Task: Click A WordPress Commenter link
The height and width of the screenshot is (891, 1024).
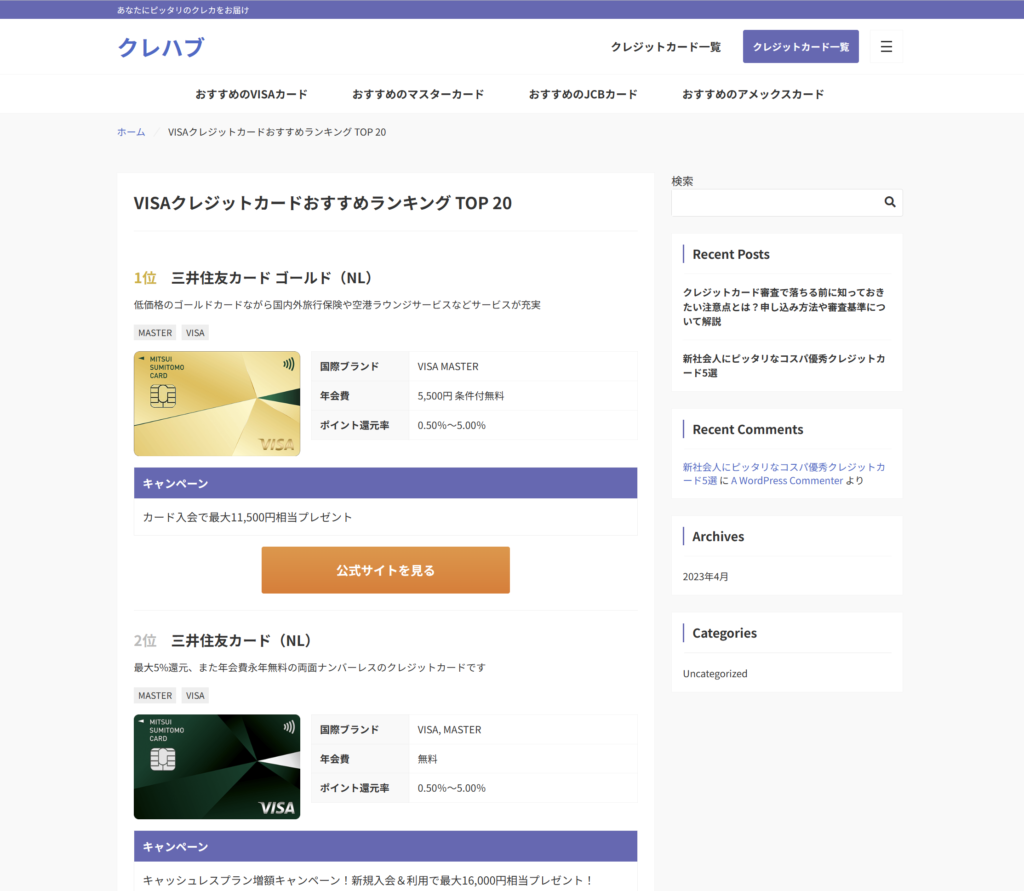Action: (x=787, y=481)
